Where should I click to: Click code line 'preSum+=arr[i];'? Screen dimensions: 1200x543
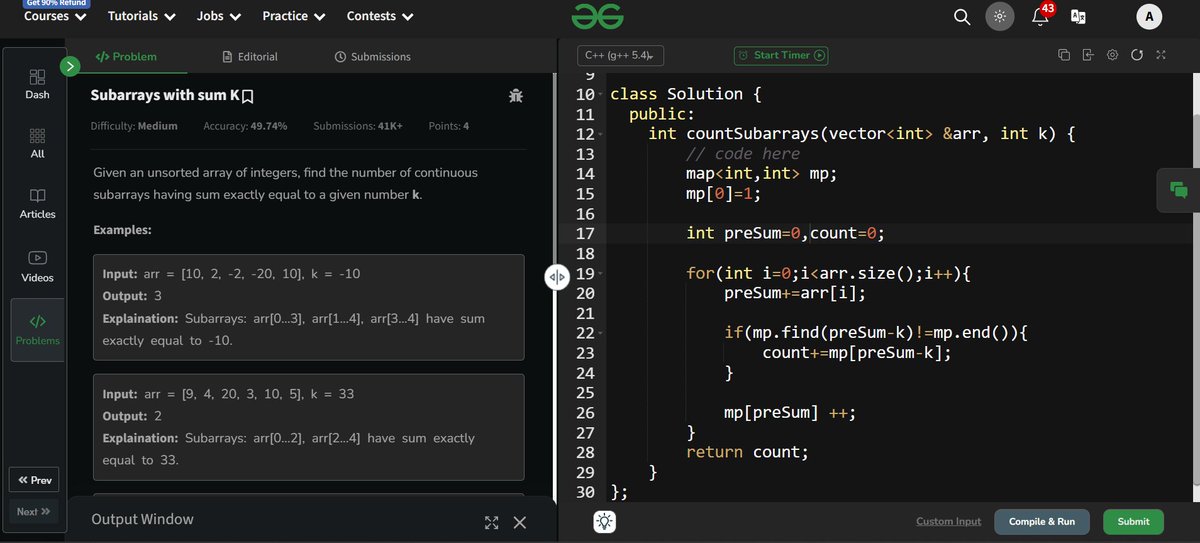pos(795,293)
